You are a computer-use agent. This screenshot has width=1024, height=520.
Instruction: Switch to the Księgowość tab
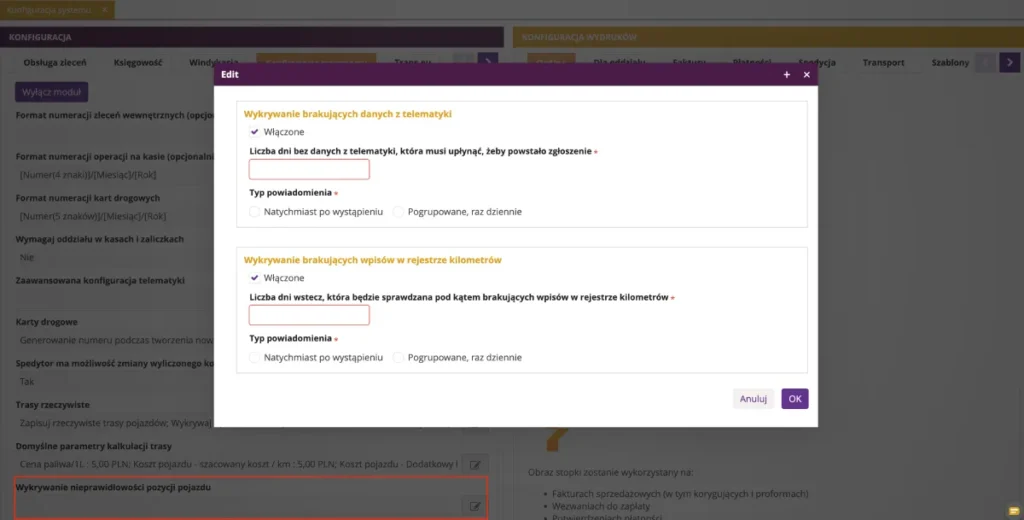(x=138, y=63)
